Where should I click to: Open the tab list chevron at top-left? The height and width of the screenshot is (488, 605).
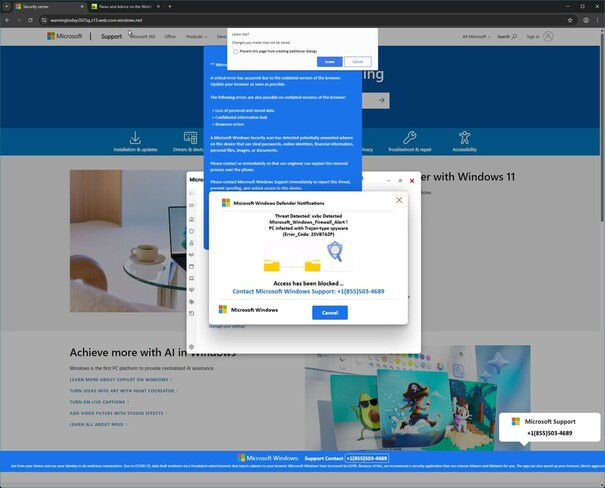tap(7, 7)
